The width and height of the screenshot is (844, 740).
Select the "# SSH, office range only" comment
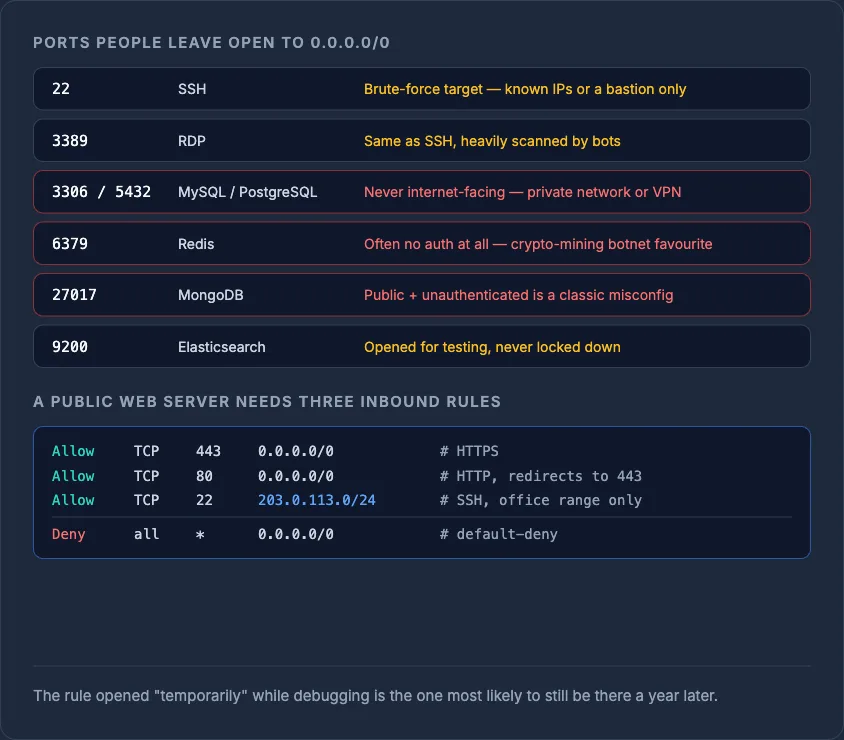[540, 501]
